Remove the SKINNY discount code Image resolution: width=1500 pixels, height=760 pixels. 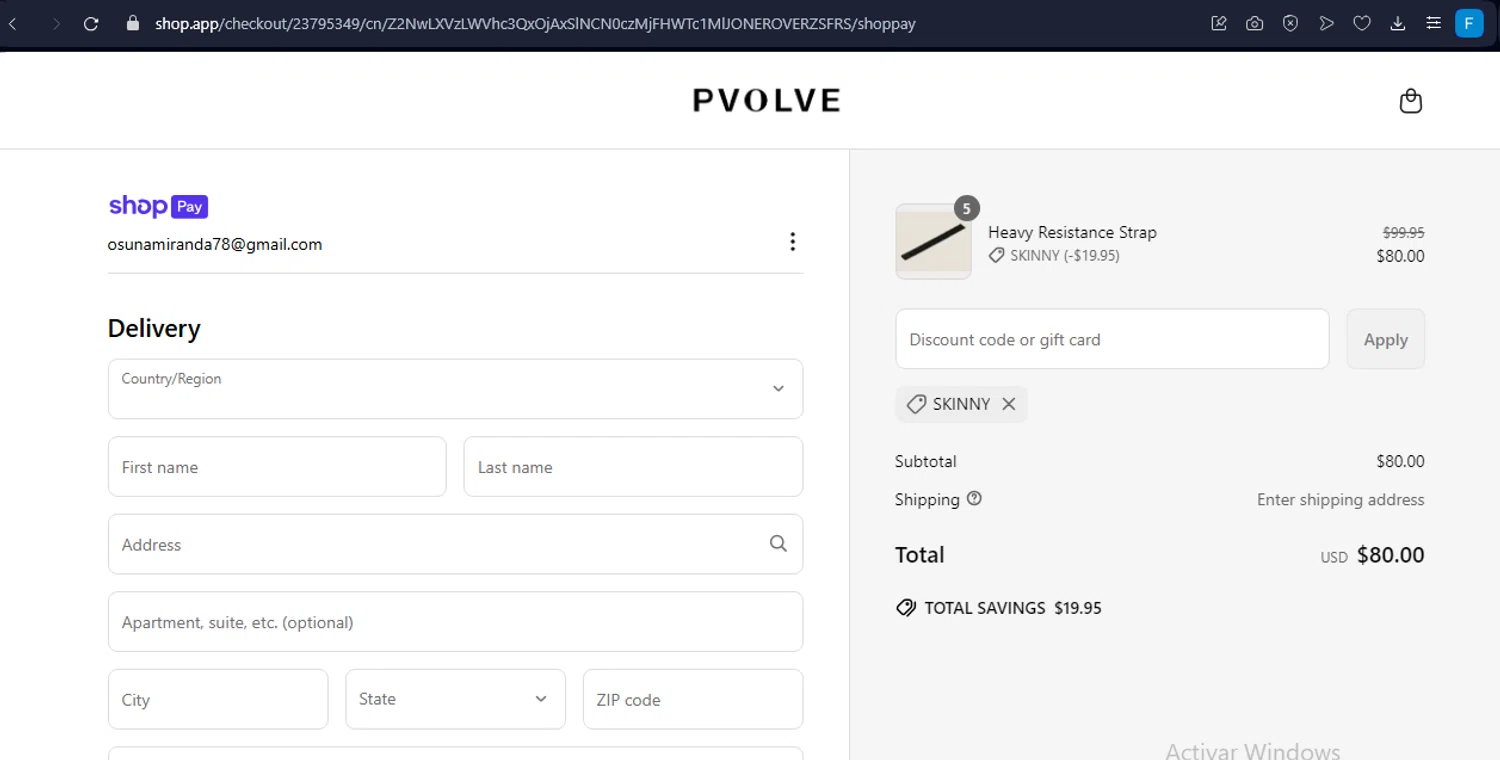pos(1008,404)
